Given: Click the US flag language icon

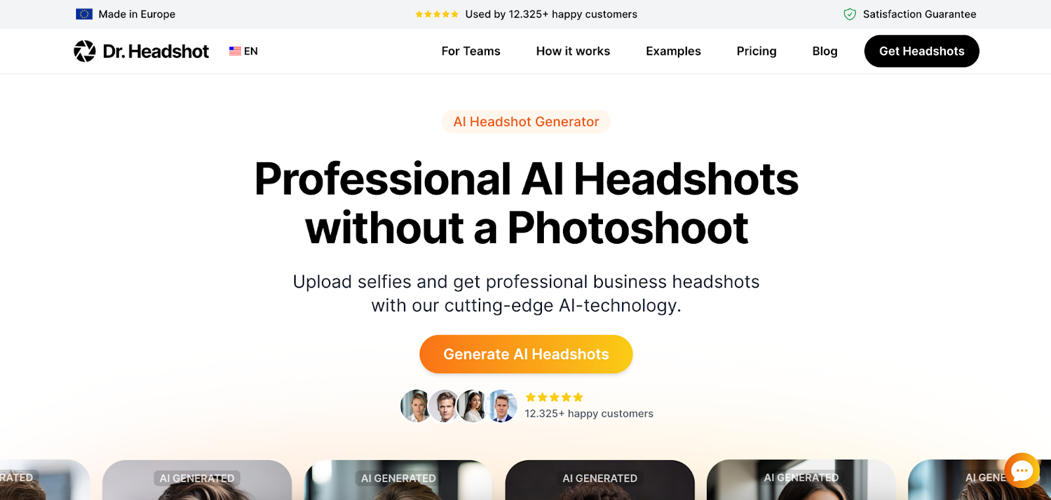Looking at the screenshot, I should pos(235,51).
